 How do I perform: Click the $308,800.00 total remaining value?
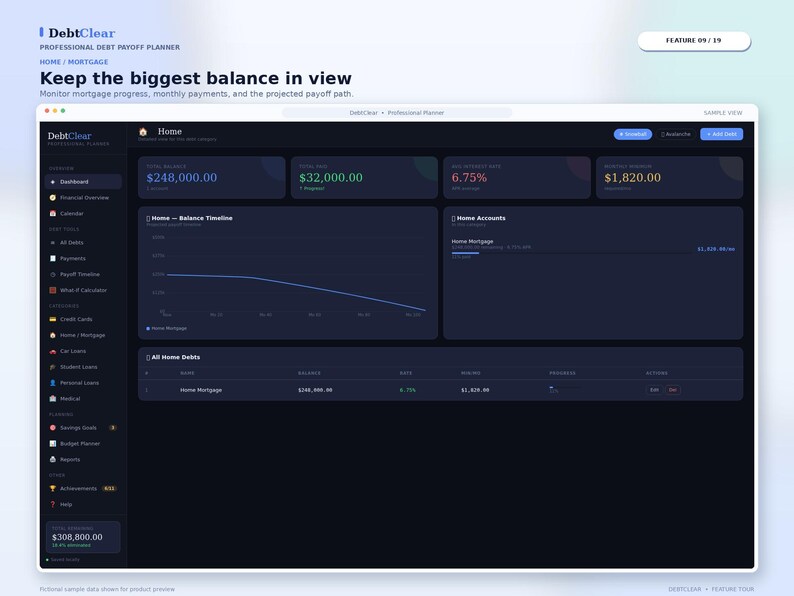77,537
